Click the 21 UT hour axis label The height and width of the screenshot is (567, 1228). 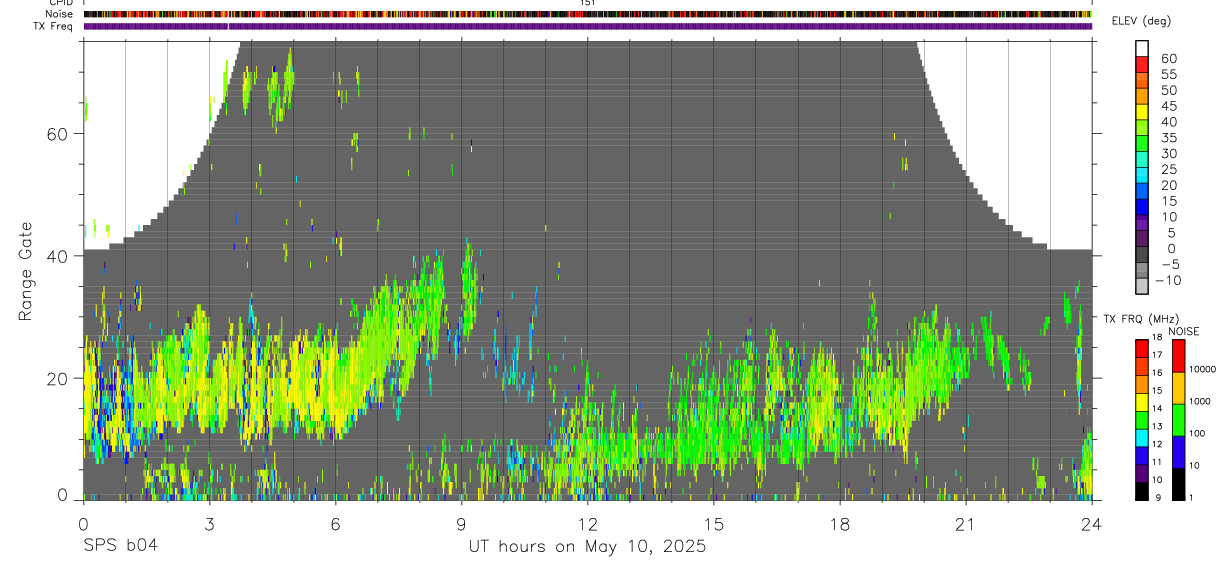pos(965,524)
